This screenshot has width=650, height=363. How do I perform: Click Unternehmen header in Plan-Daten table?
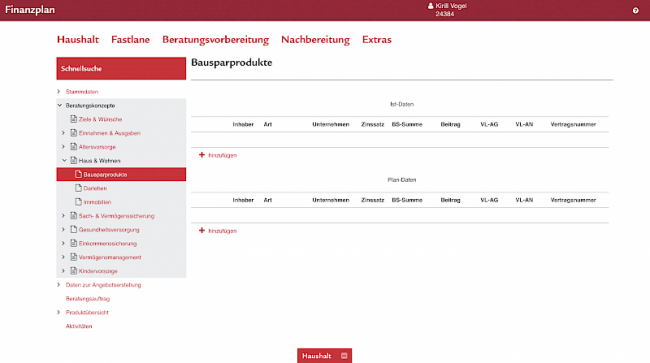330,200
